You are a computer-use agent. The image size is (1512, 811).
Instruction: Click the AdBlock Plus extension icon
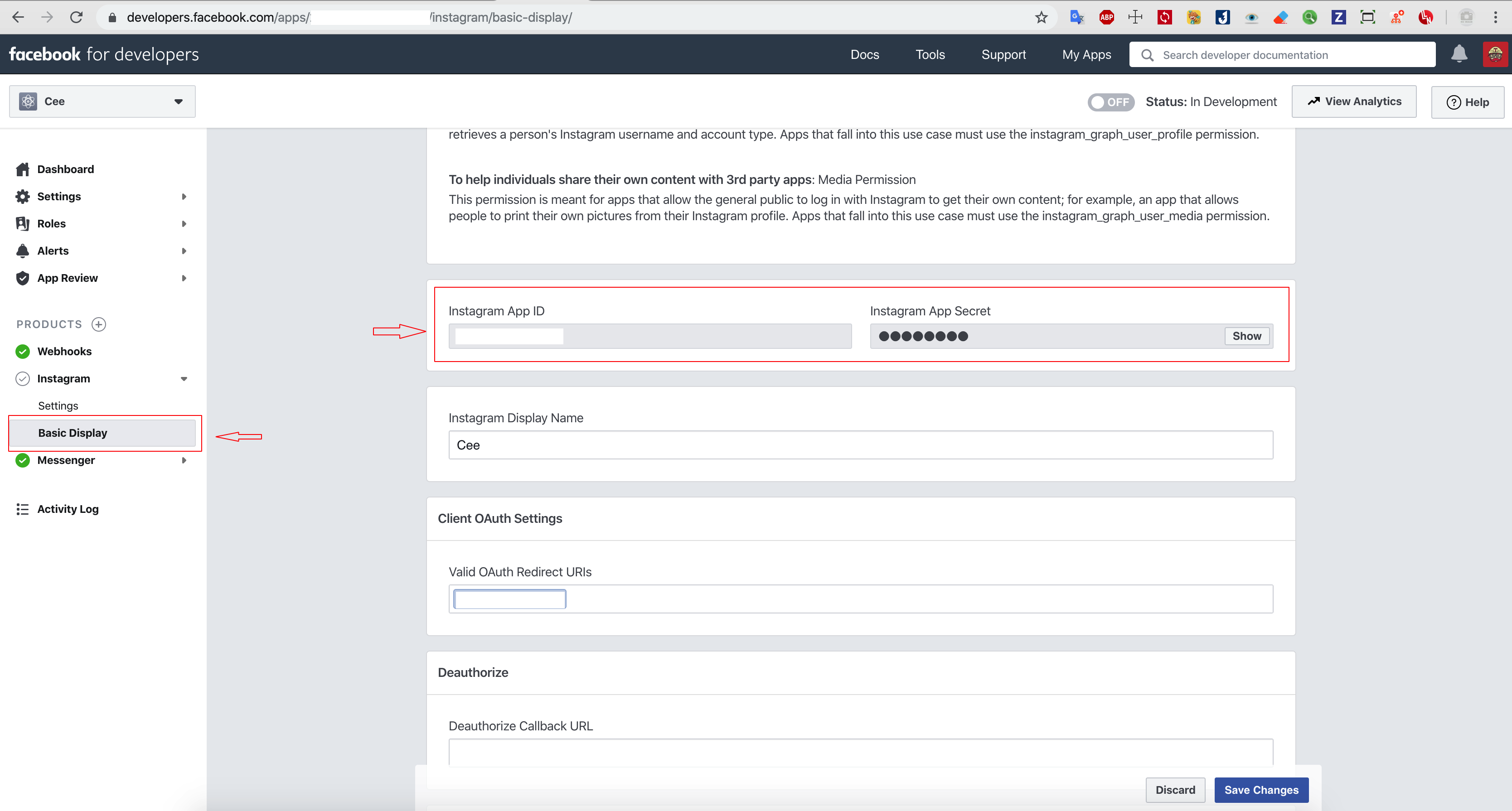point(1106,18)
